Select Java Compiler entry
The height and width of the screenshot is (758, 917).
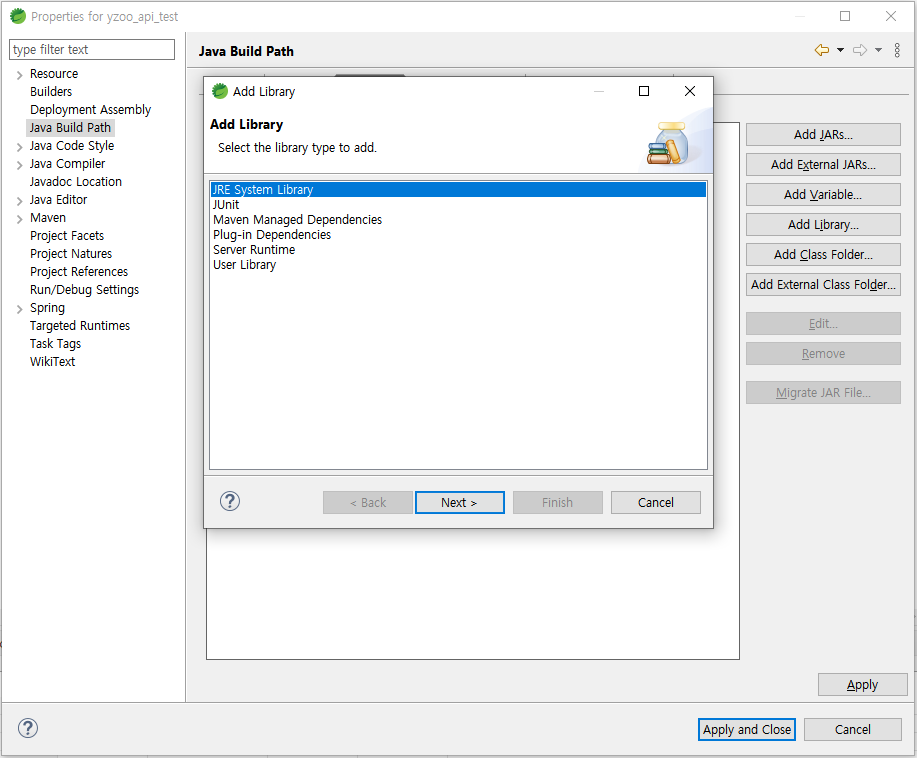[67, 164]
